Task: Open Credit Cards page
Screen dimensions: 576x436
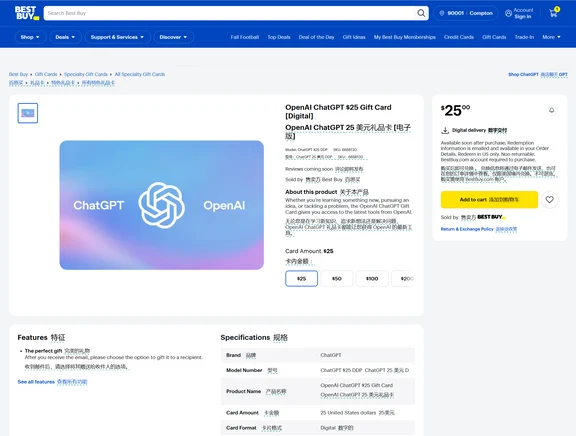Action: click(x=458, y=37)
